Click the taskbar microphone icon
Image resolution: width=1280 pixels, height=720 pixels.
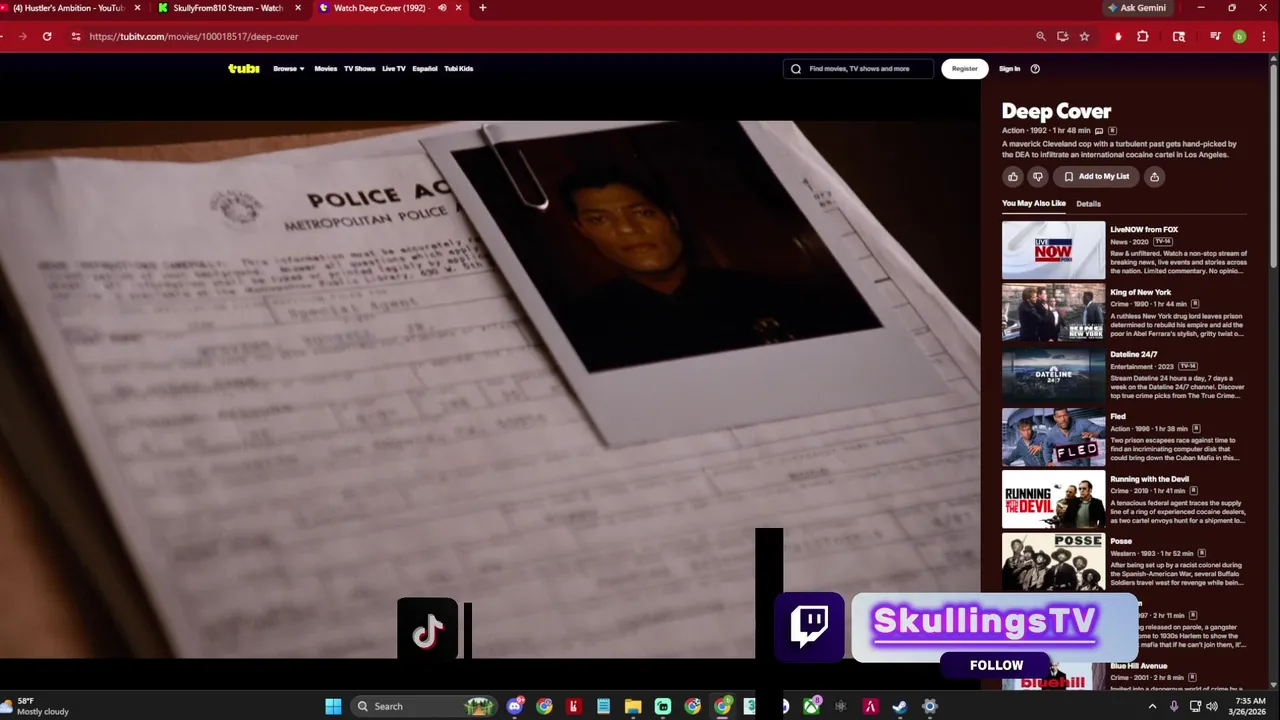(x=1174, y=706)
